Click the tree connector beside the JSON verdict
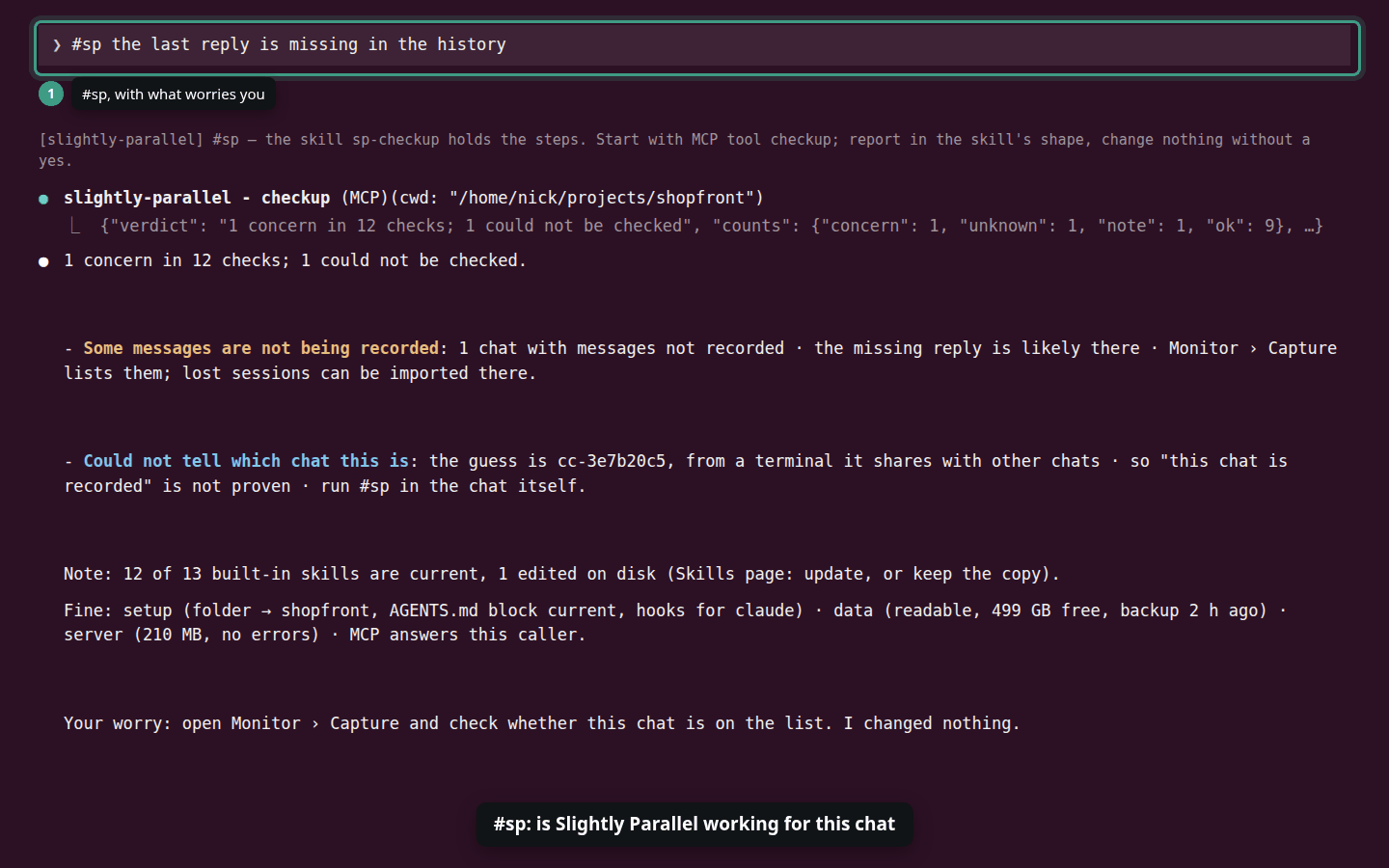Image resolution: width=1389 pixels, height=868 pixels. coord(75,226)
